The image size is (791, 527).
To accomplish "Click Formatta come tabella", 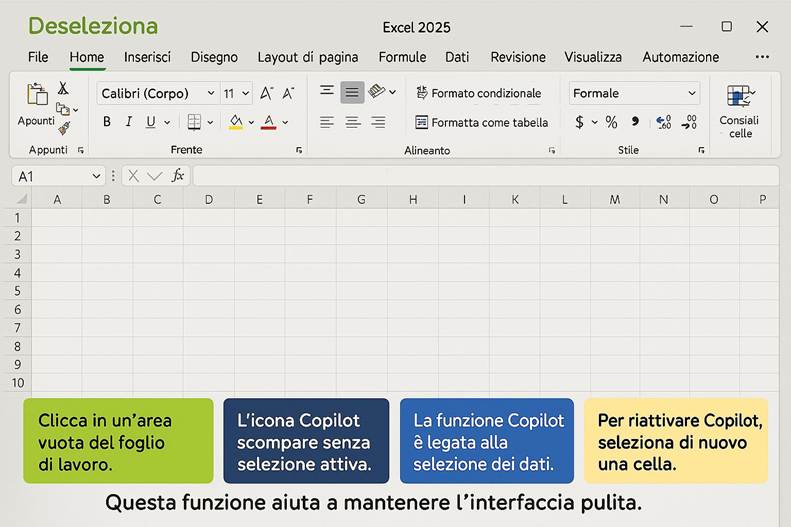I will pos(481,123).
